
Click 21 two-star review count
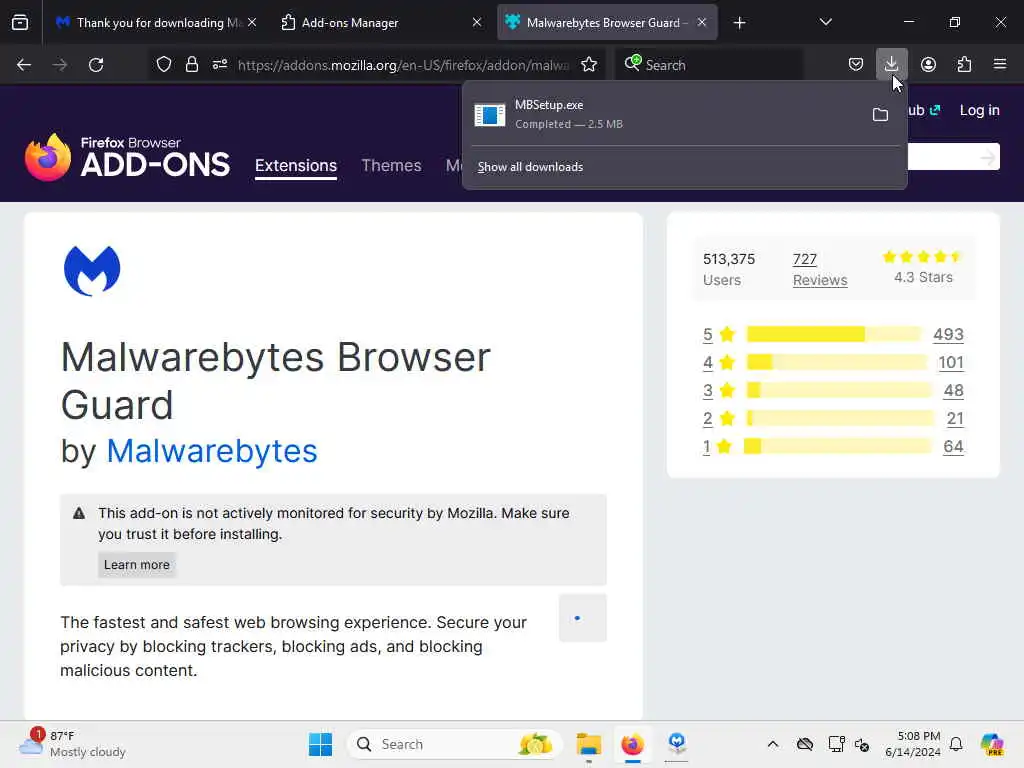955,419
